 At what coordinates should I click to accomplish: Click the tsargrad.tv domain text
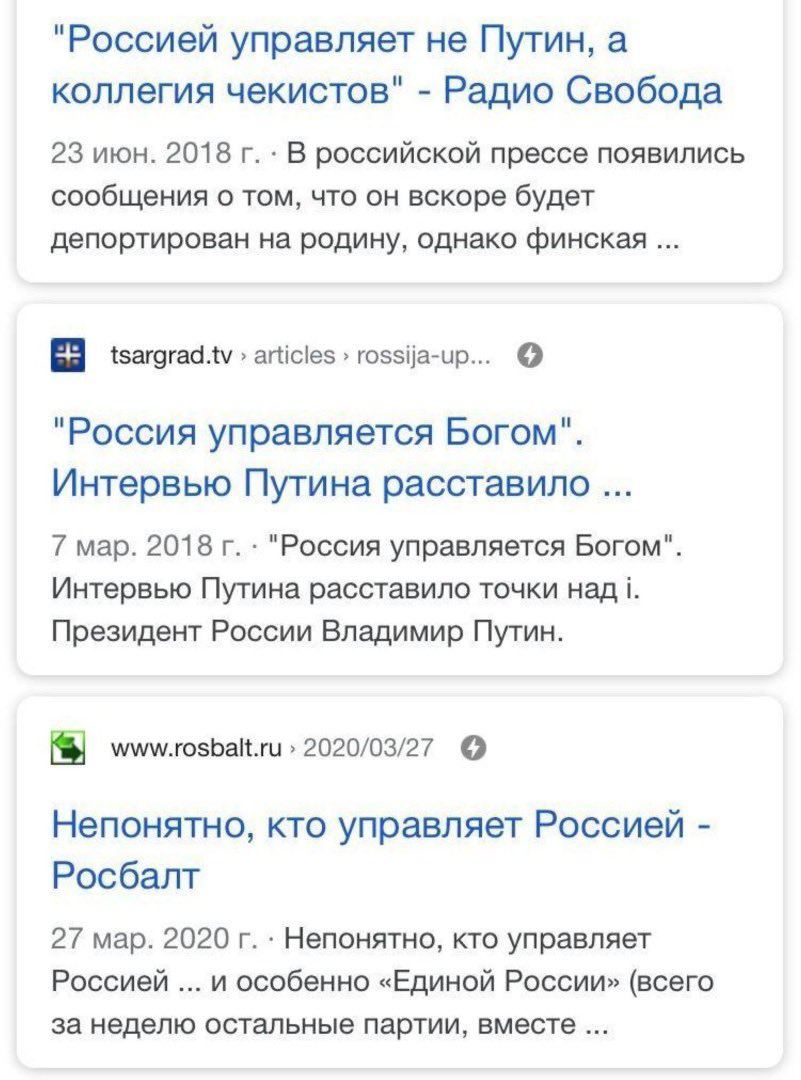click(x=172, y=355)
